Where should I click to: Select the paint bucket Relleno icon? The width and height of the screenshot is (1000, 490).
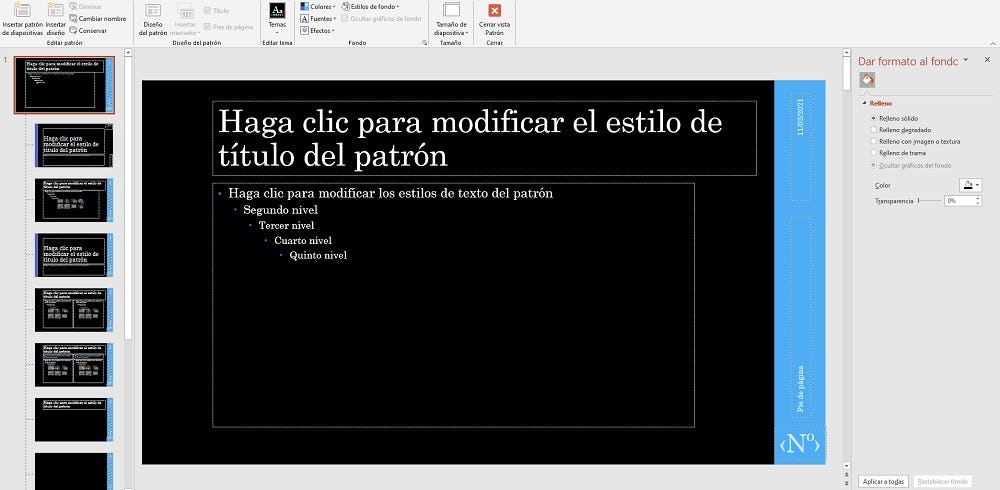(x=868, y=81)
